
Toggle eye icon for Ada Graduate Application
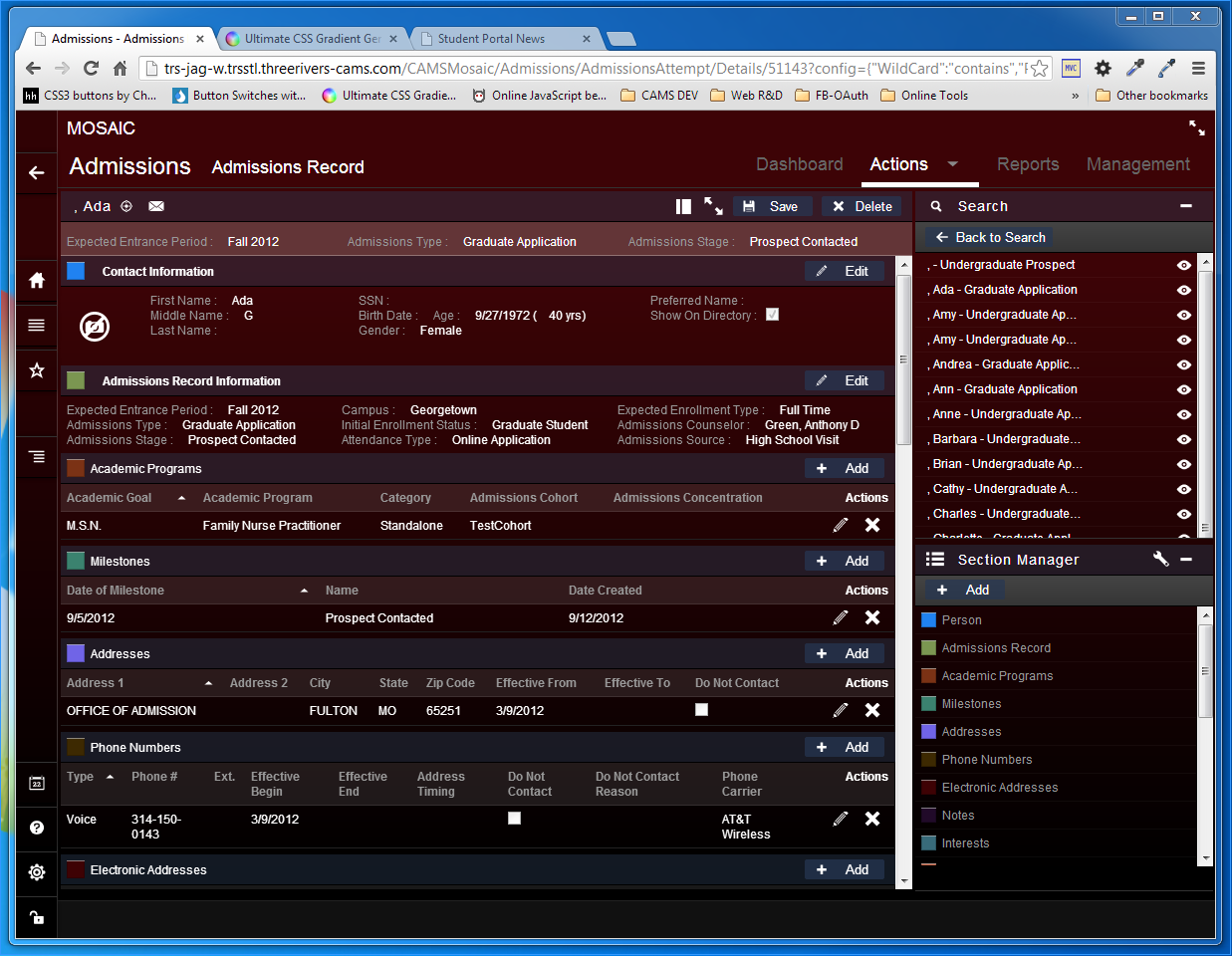coord(1183,290)
